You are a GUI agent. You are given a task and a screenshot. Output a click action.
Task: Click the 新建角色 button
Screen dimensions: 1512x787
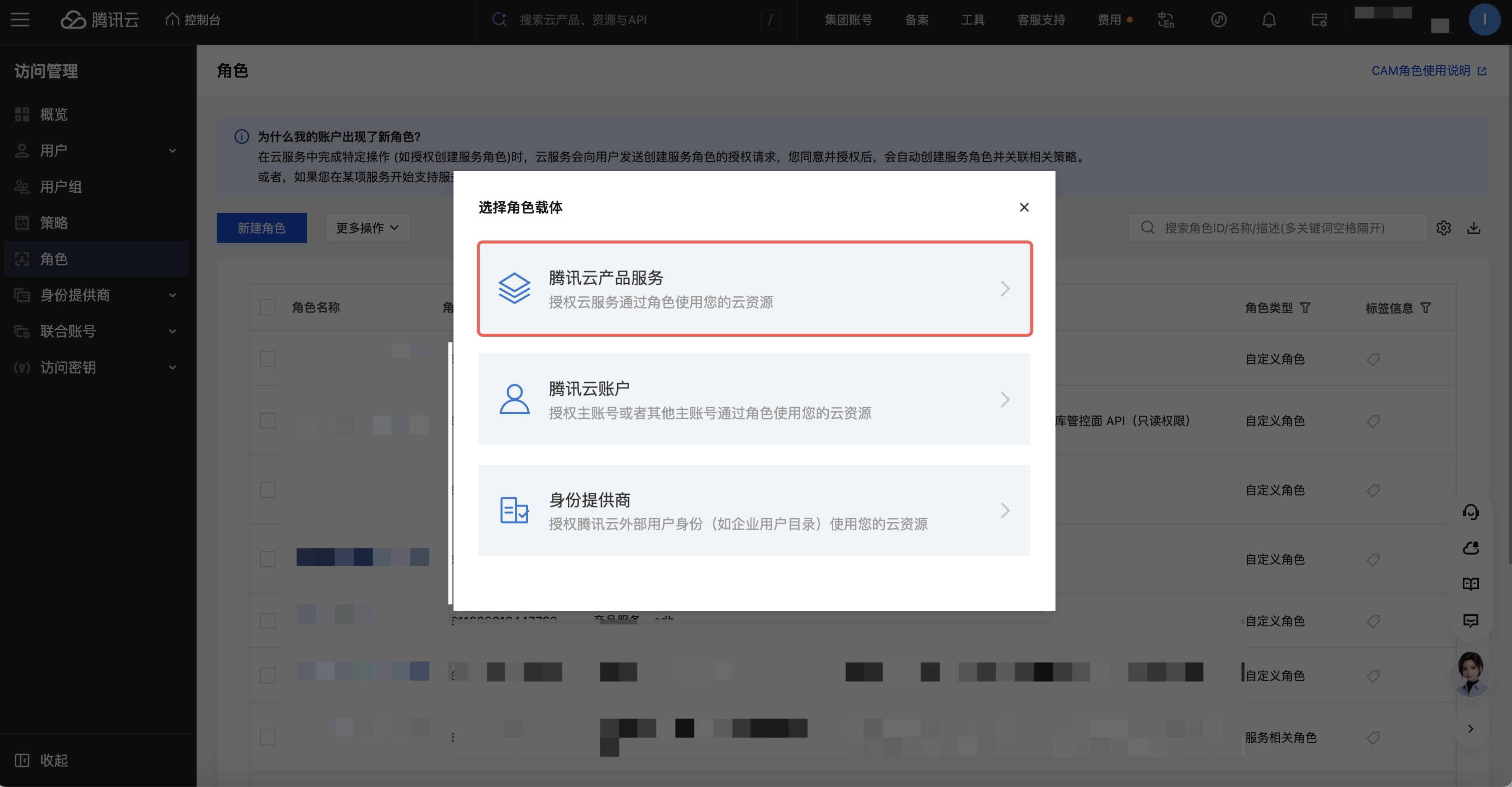click(261, 227)
